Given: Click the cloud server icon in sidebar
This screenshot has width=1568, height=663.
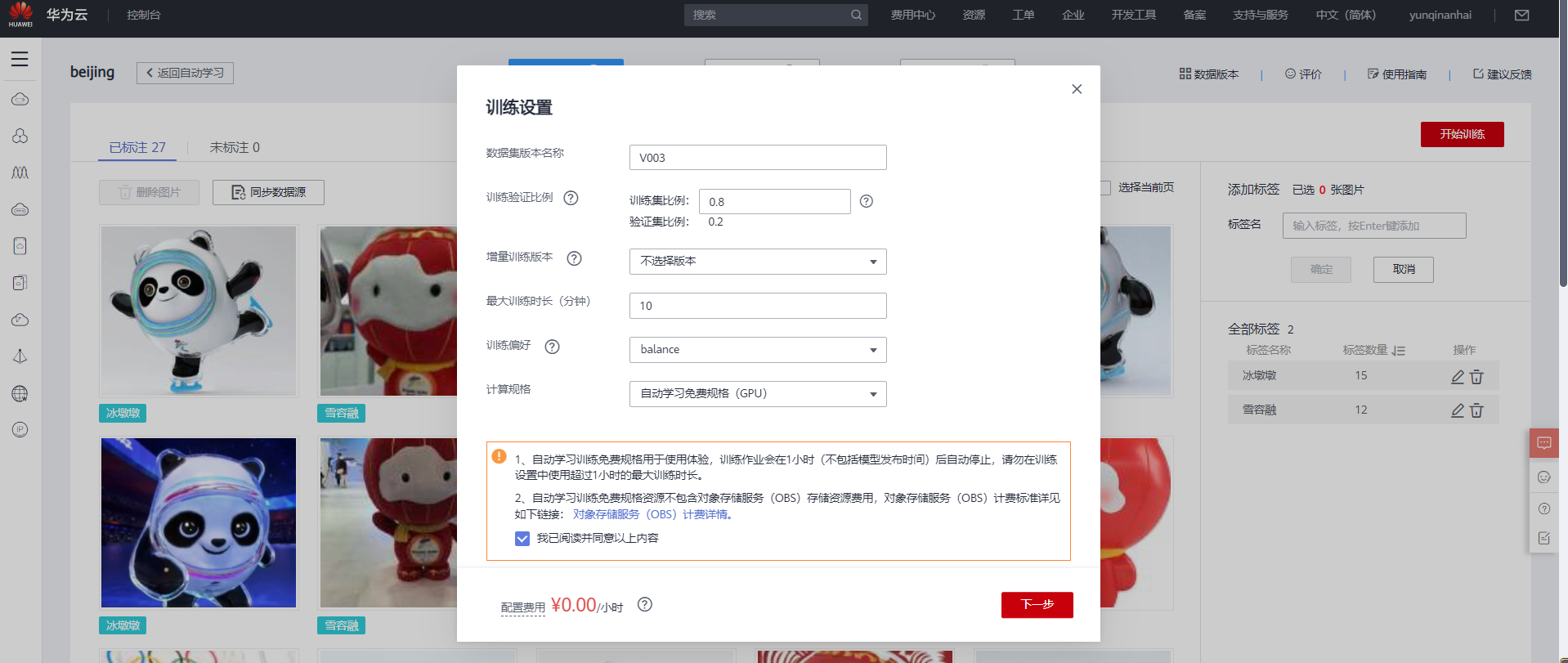Looking at the screenshot, I should click(20, 99).
